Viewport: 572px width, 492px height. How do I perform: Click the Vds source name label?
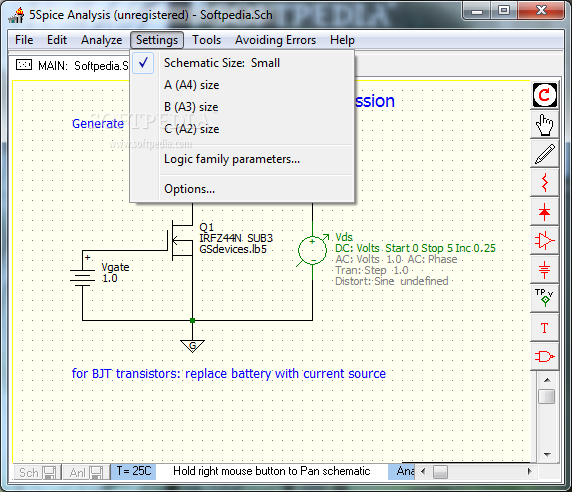[x=344, y=237]
